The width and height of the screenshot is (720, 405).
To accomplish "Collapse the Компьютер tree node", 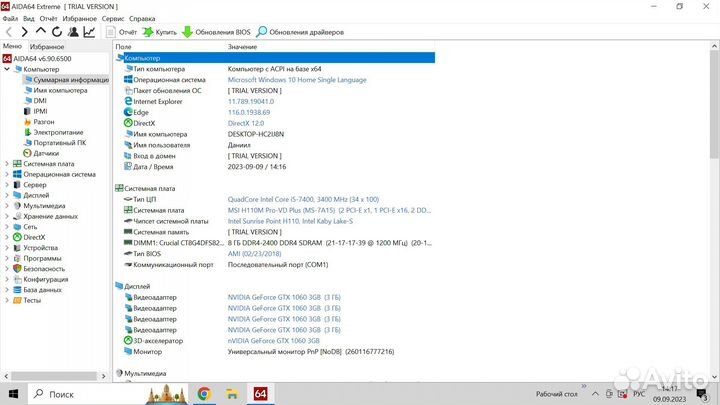I will 7,69.
